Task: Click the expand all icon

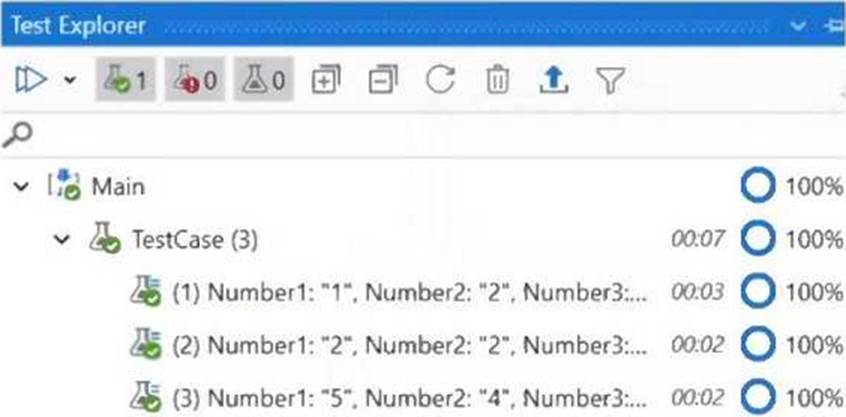Action: point(326,80)
